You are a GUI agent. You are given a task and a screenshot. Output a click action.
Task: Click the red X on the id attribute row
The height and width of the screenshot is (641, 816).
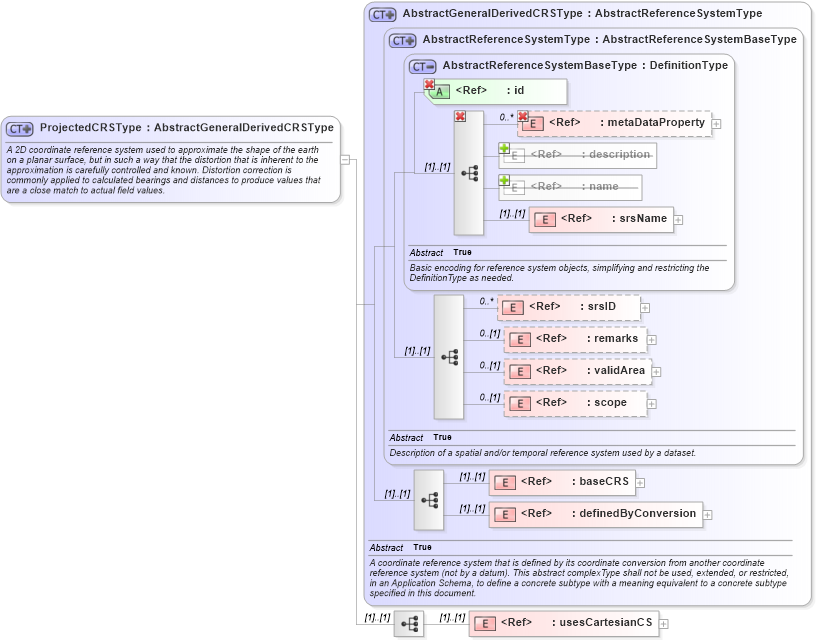coord(429,84)
